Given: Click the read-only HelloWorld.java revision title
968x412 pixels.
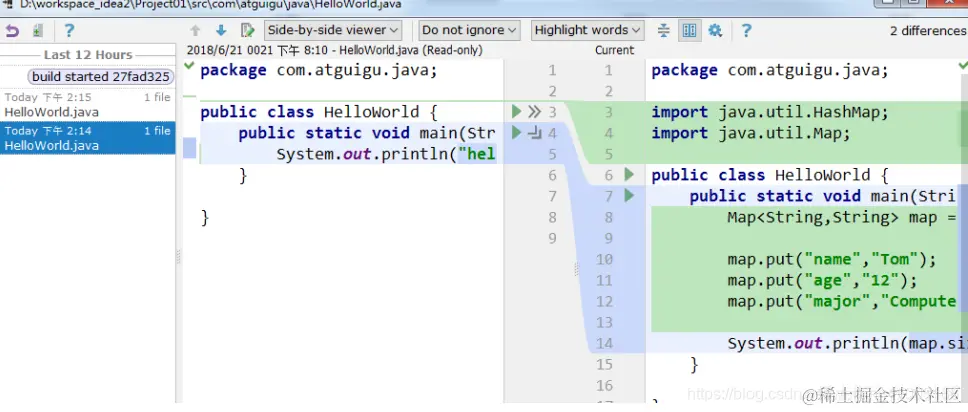Looking at the screenshot, I should pyautogui.click(x=335, y=51).
